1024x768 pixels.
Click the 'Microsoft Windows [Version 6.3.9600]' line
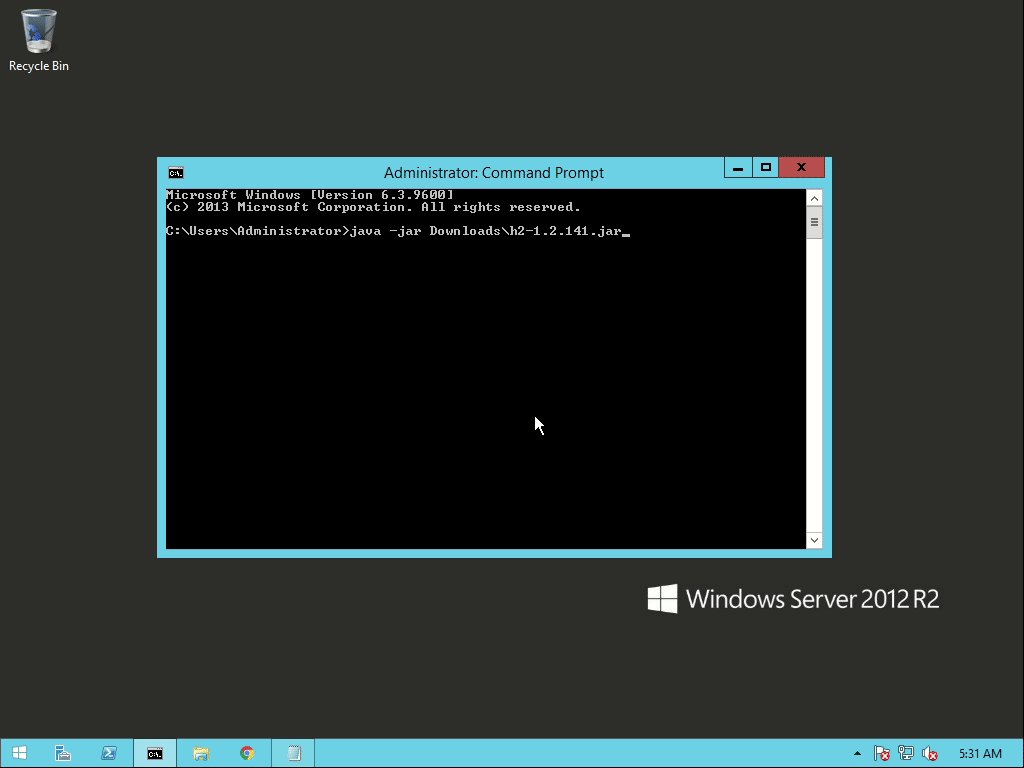coord(310,195)
